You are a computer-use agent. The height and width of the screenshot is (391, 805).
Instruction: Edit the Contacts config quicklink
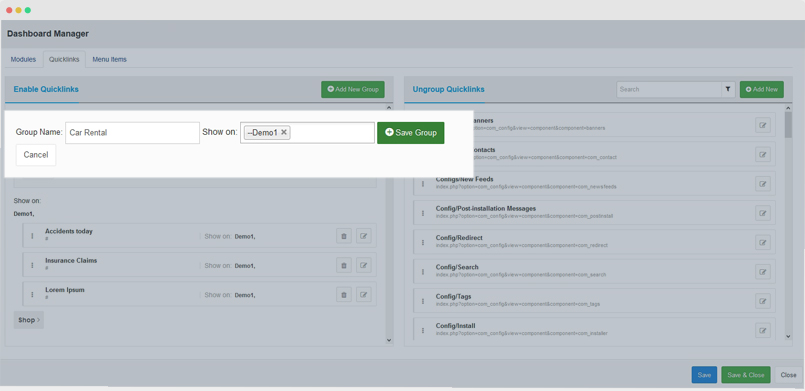click(763, 154)
